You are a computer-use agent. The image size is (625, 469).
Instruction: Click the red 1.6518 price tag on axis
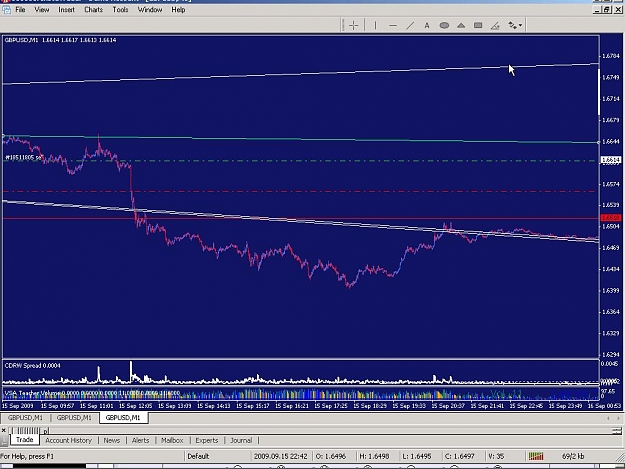click(x=611, y=218)
